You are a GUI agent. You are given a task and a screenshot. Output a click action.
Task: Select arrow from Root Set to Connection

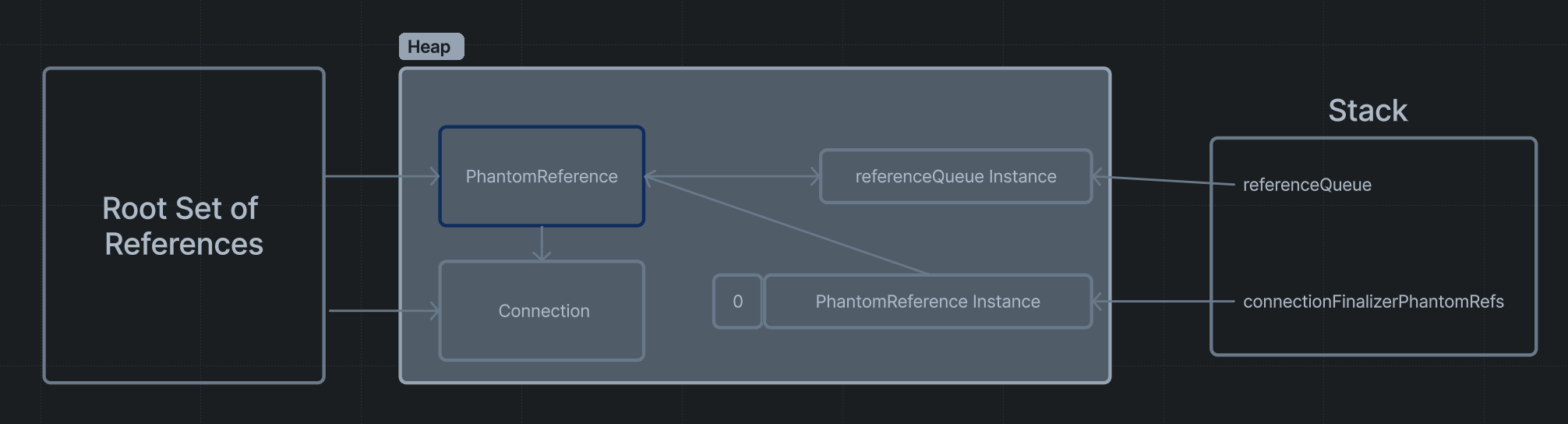[382, 311]
